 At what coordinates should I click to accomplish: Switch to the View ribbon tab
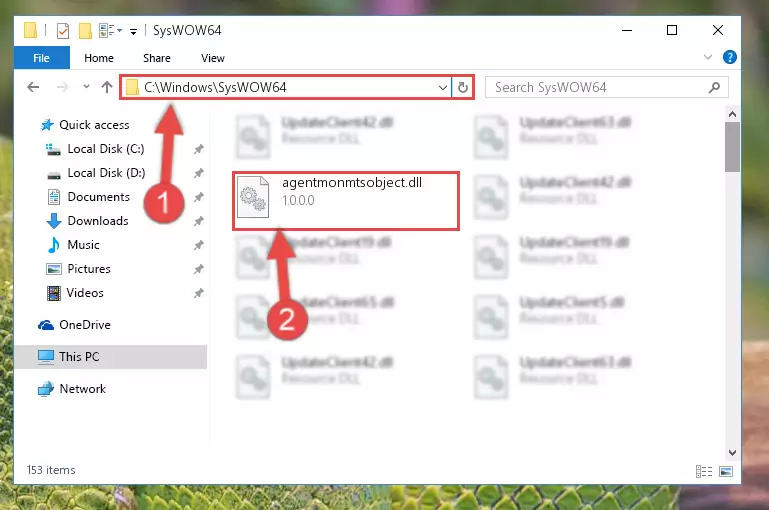coord(213,58)
